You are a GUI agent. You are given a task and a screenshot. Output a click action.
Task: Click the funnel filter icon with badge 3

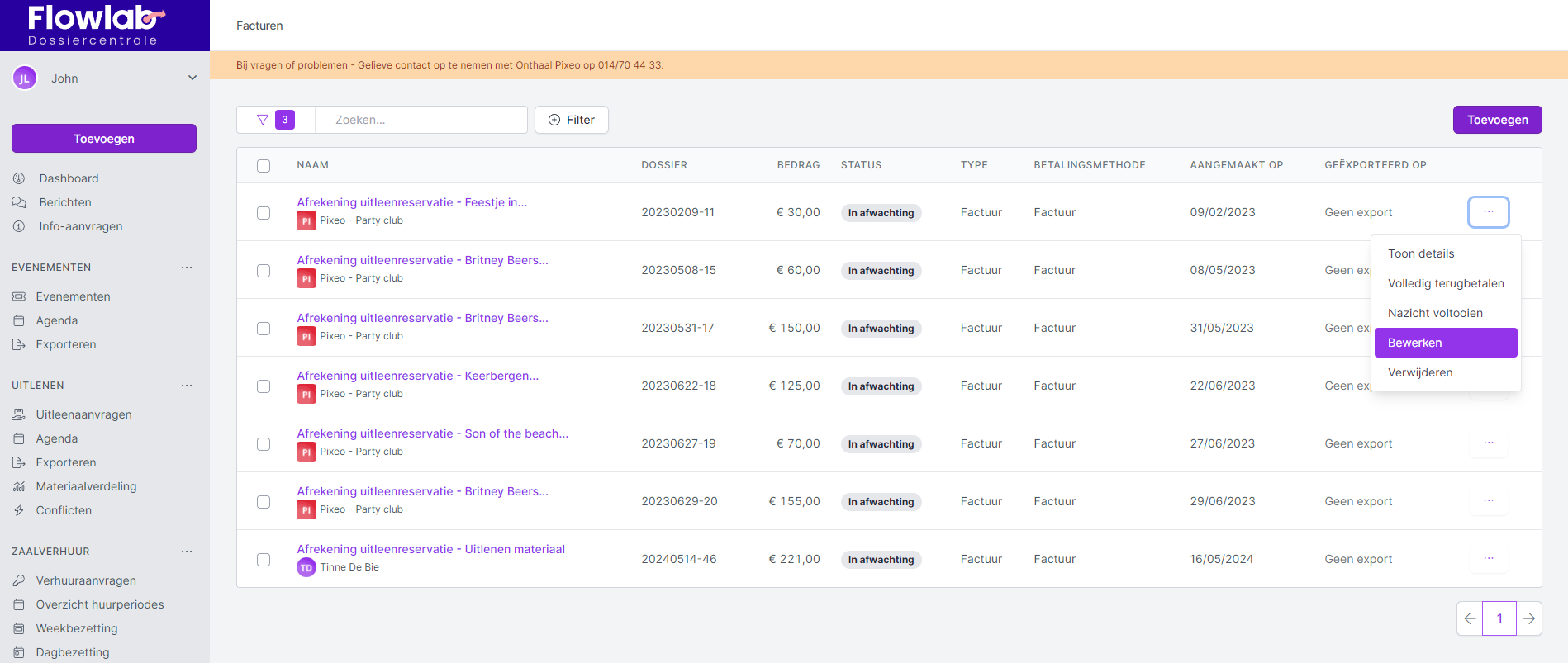coord(263,120)
